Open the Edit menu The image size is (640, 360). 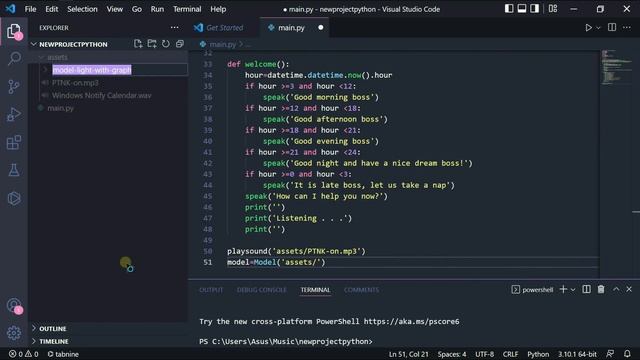tap(51, 9)
